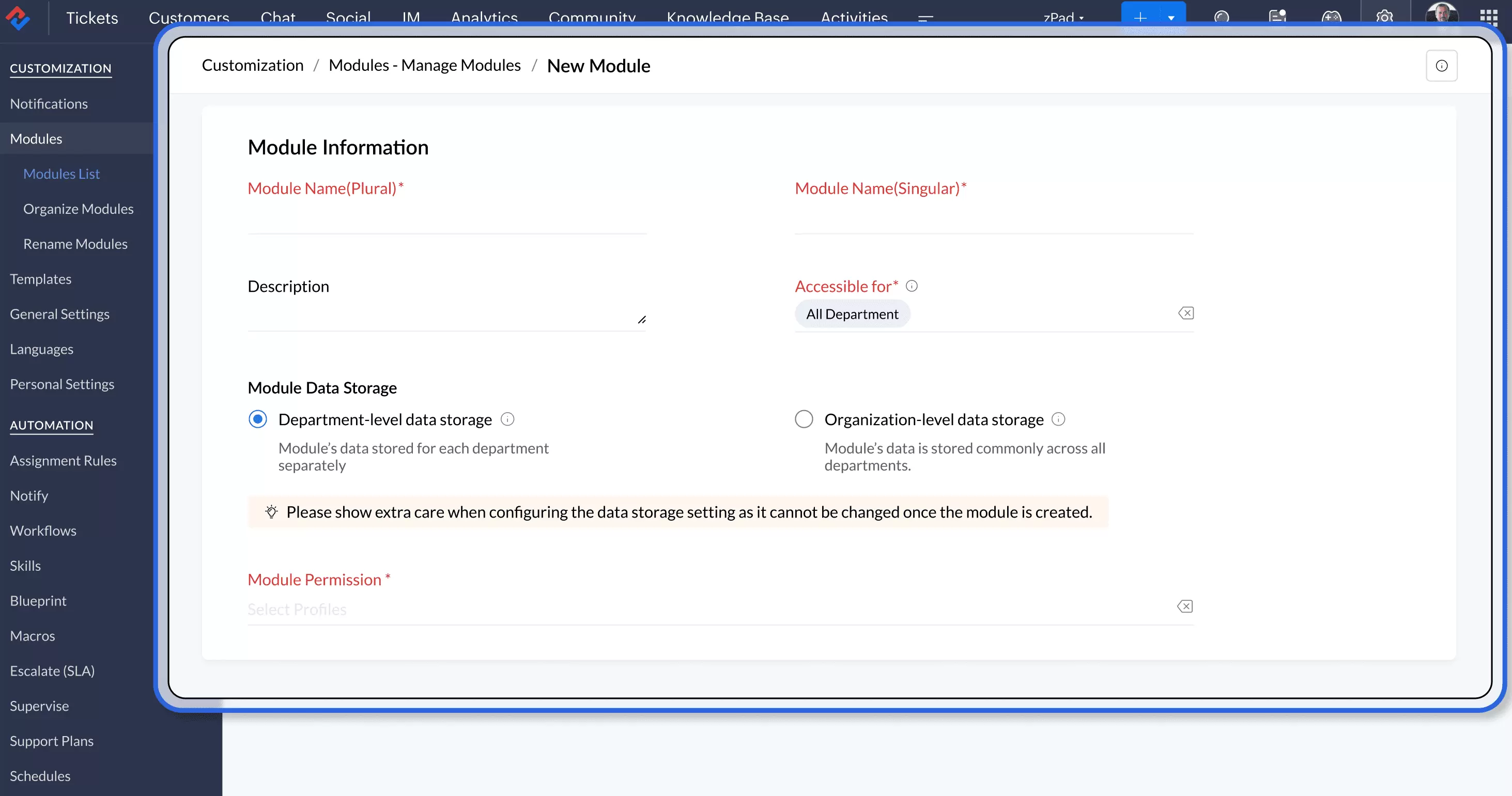1512x796 pixels.
Task: Expand the arrow next to the plus button
Action: pyautogui.click(x=1171, y=18)
